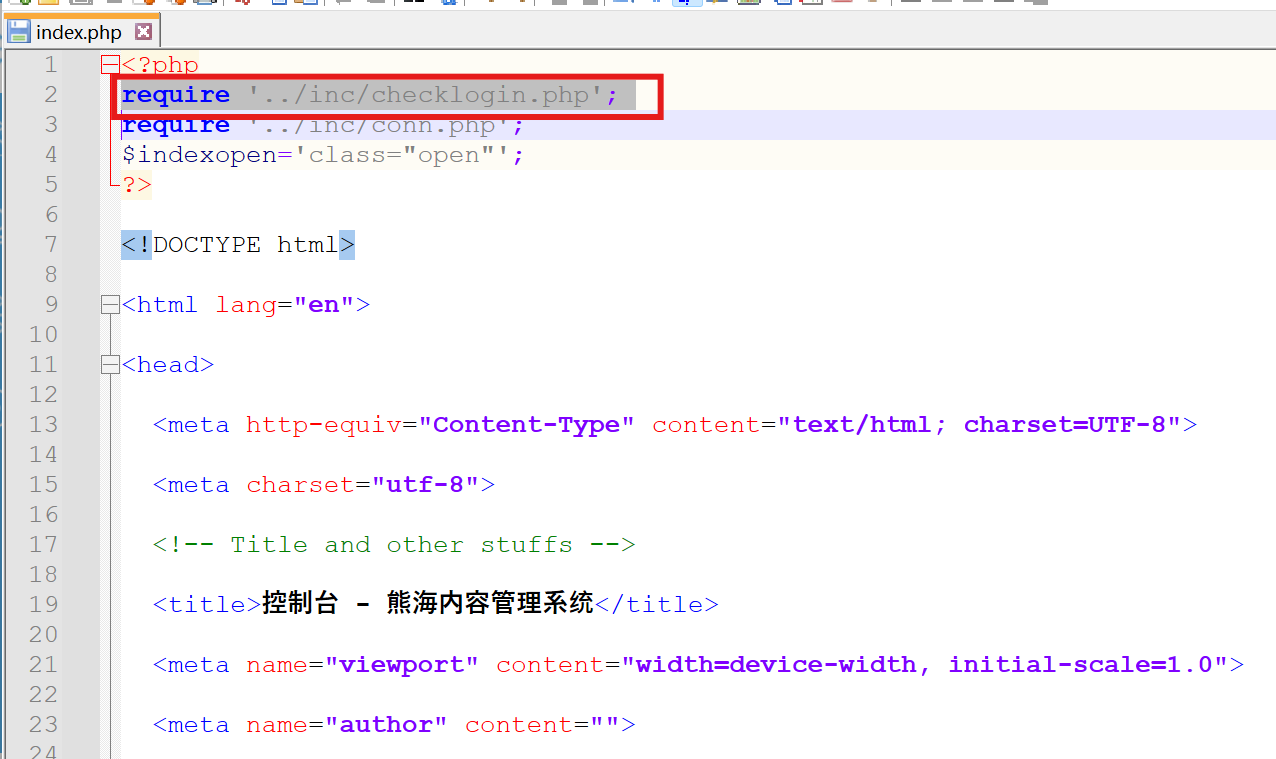Click line number 19 in the margin
This screenshot has height=759, width=1276.
click(x=44, y=605)
